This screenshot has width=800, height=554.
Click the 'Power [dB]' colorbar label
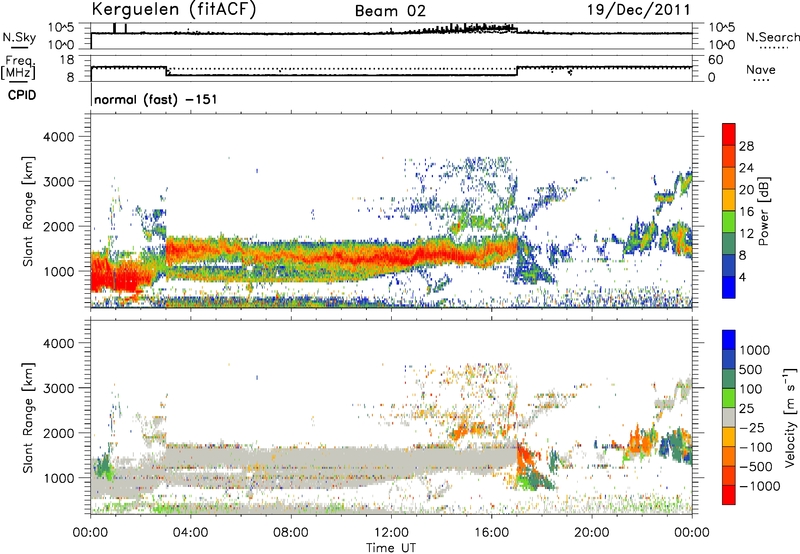tap(763, 211)
